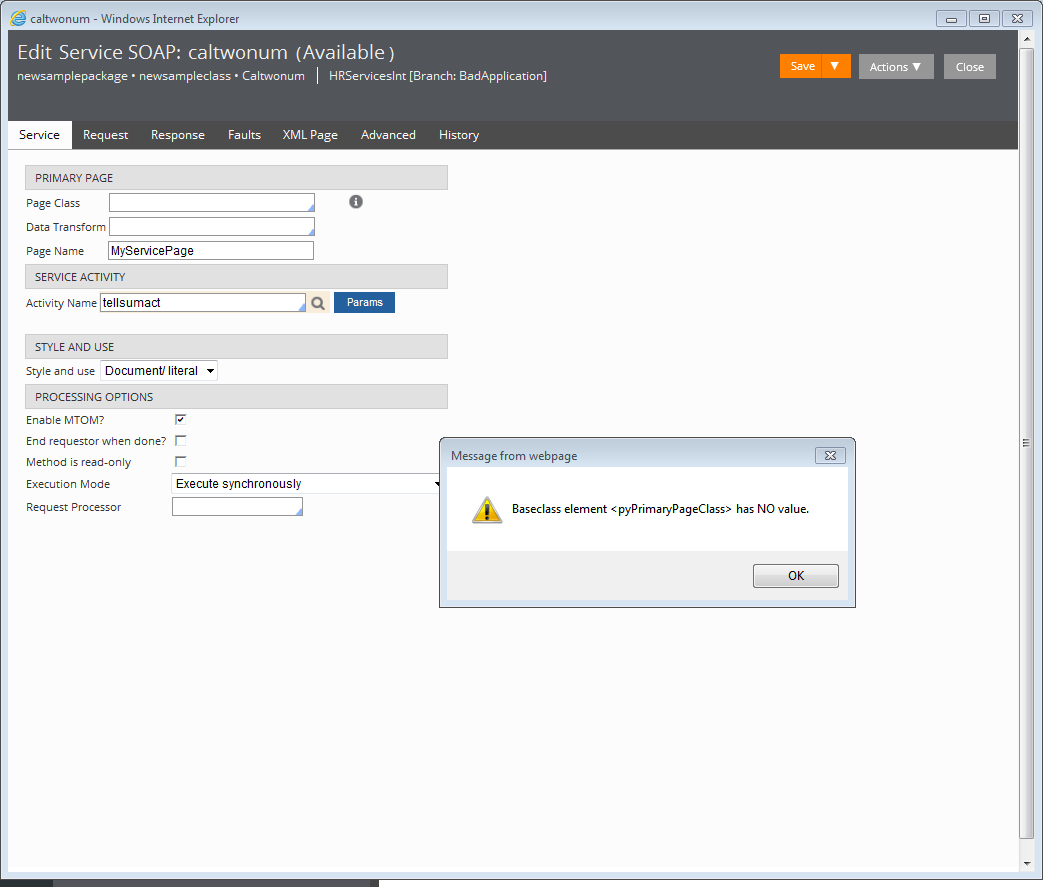Go to the History tab
Viewport: 1043px width, 887px height.
point(459,135)
